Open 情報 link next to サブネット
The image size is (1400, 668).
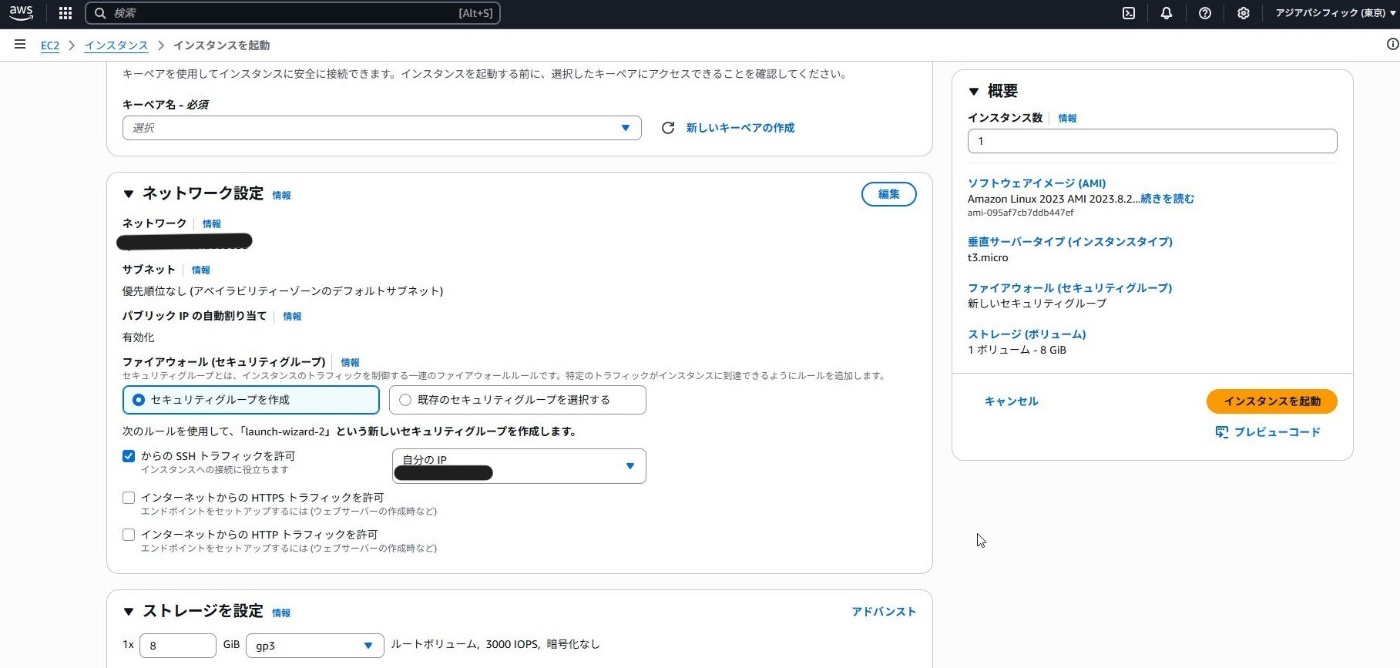pos(201,270)
